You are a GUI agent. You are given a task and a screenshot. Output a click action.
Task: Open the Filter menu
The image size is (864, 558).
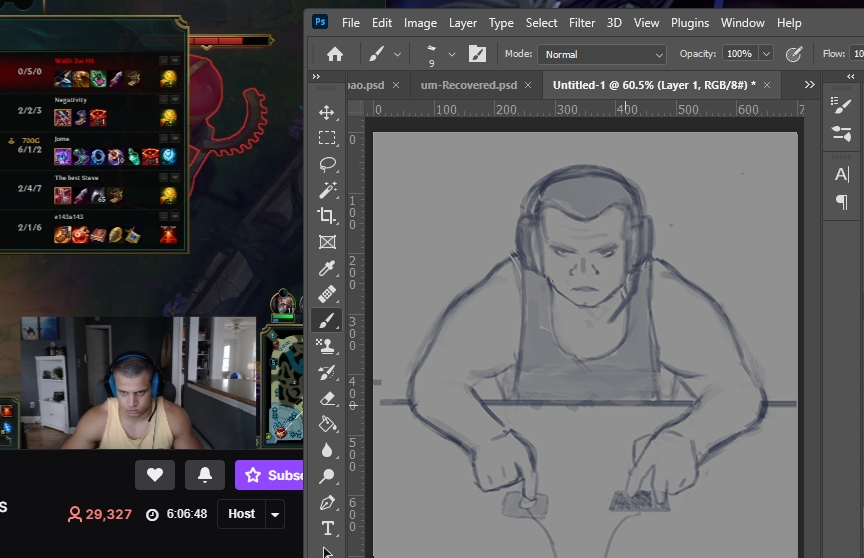(582, 23)
